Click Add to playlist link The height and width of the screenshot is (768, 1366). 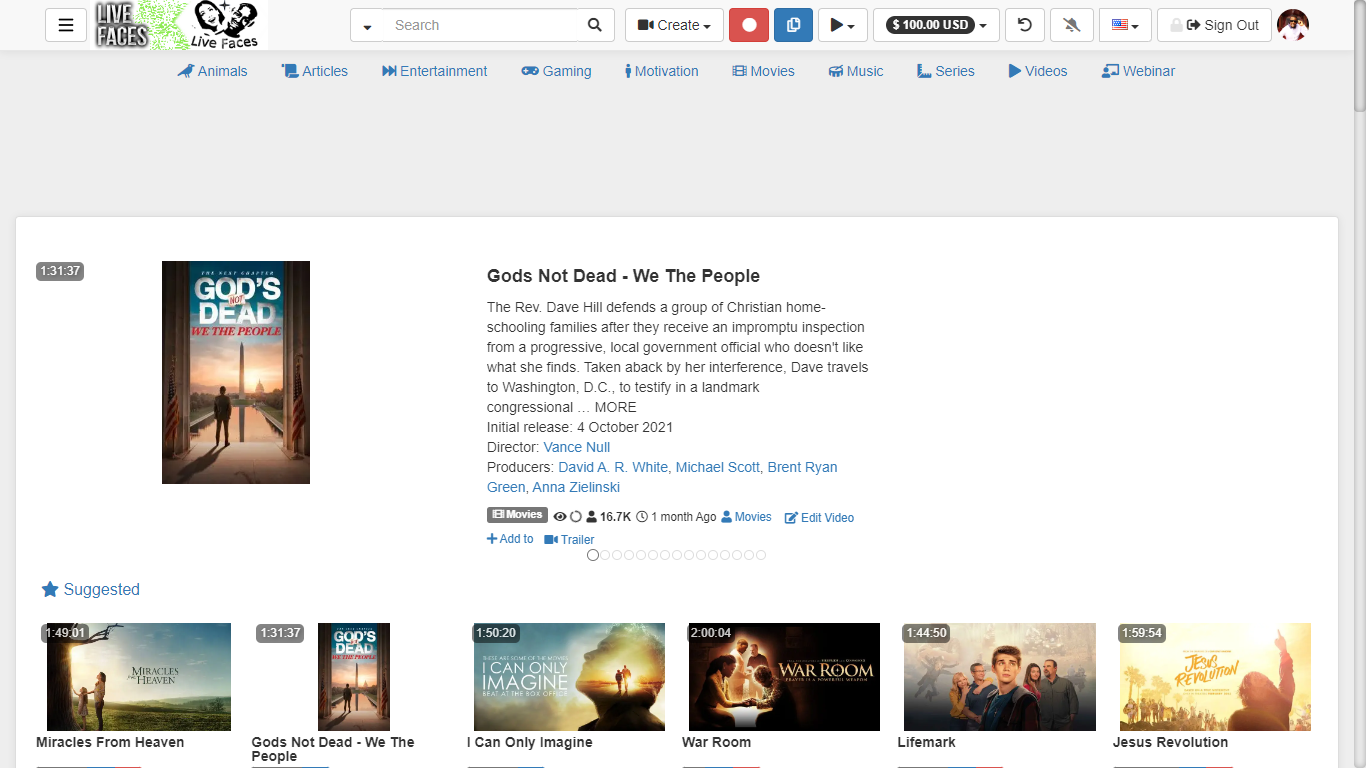[x=510, y=539]
